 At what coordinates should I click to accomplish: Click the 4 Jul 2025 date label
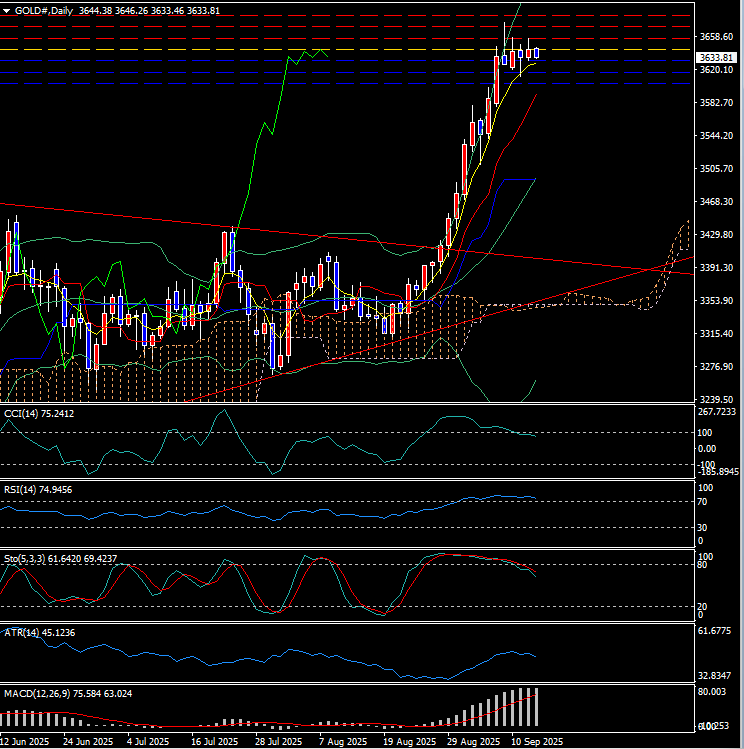click(x=149, y=742)
